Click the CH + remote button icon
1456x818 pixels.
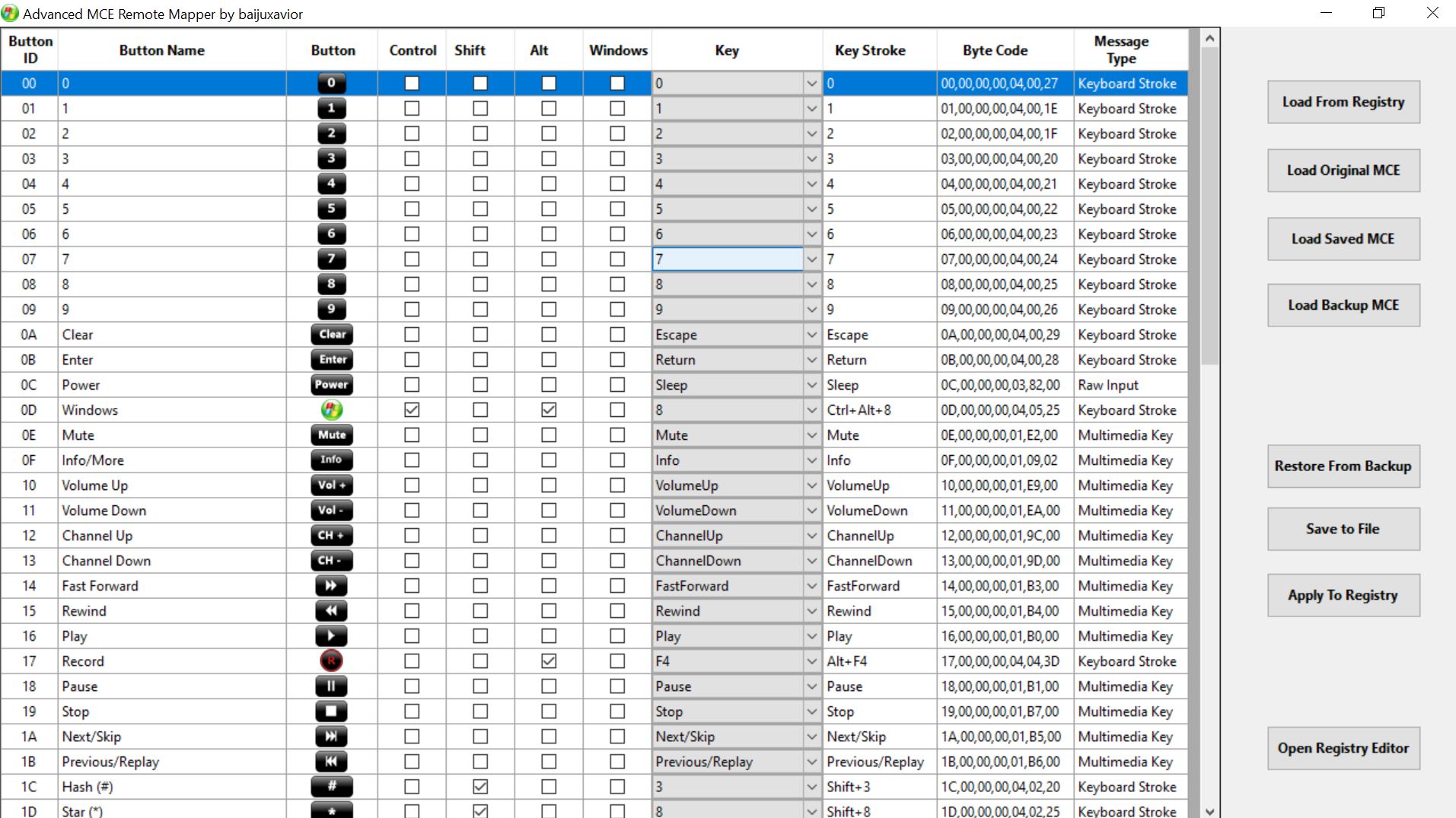pos(331,535)
